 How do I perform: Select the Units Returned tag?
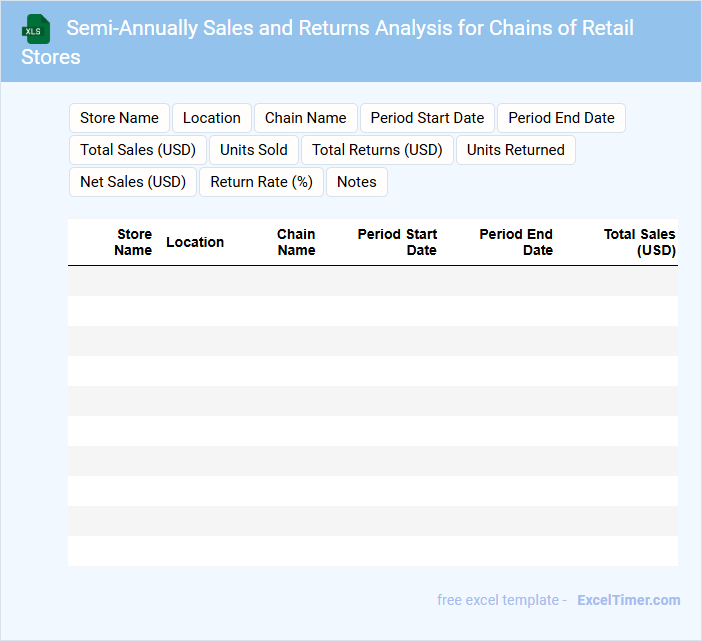click(x=516, y=150)
